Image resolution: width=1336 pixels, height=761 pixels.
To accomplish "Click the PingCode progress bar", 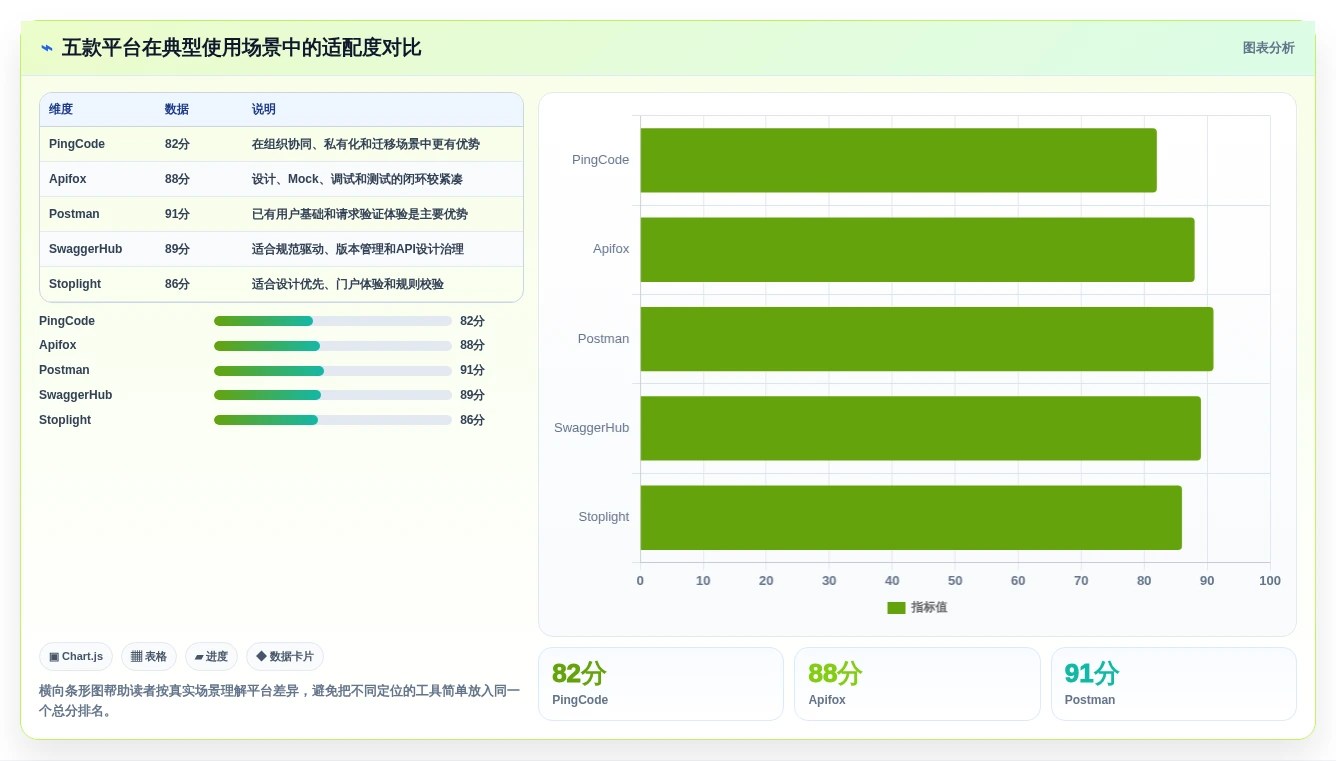I will pos(333,321).
